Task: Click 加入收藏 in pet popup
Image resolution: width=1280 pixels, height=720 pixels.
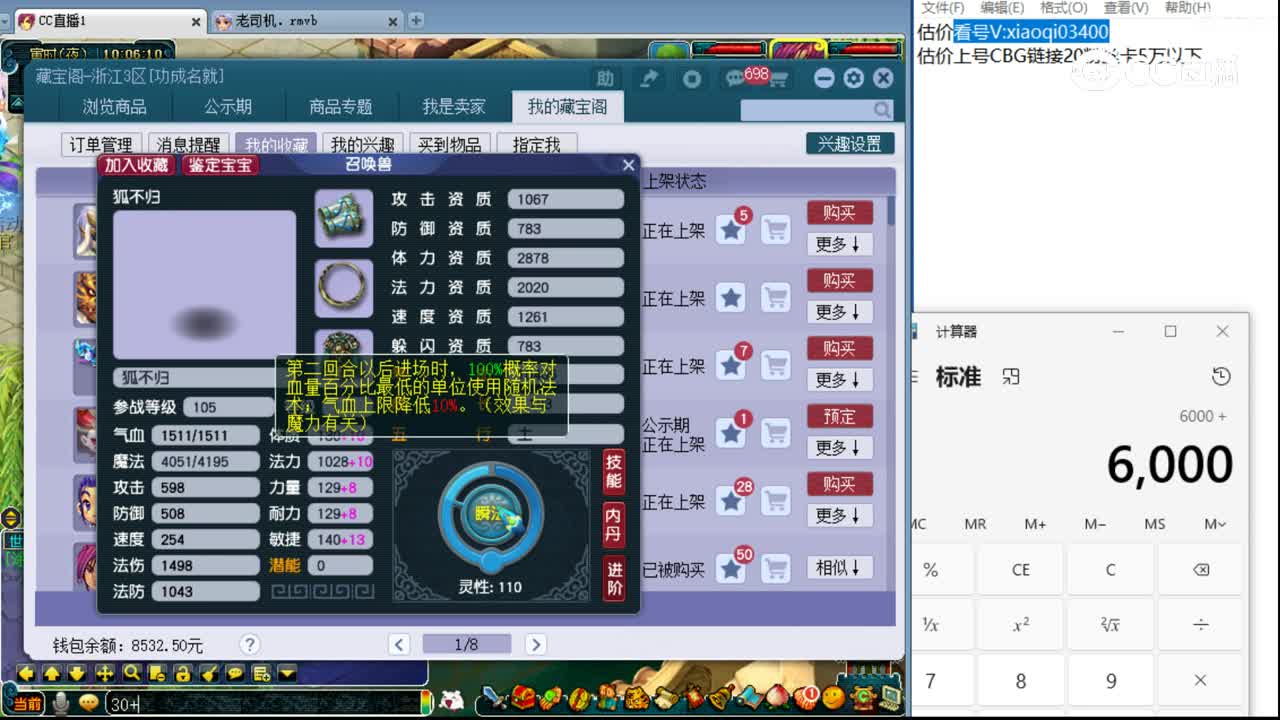Action: (137, 165)
